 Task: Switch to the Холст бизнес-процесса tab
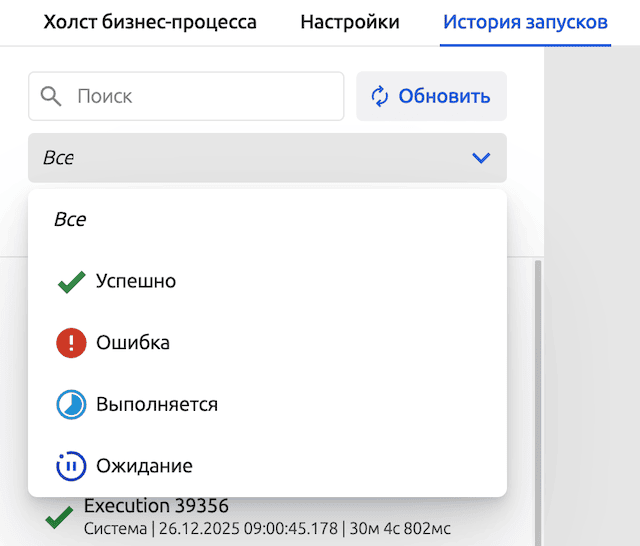[150, 22]
